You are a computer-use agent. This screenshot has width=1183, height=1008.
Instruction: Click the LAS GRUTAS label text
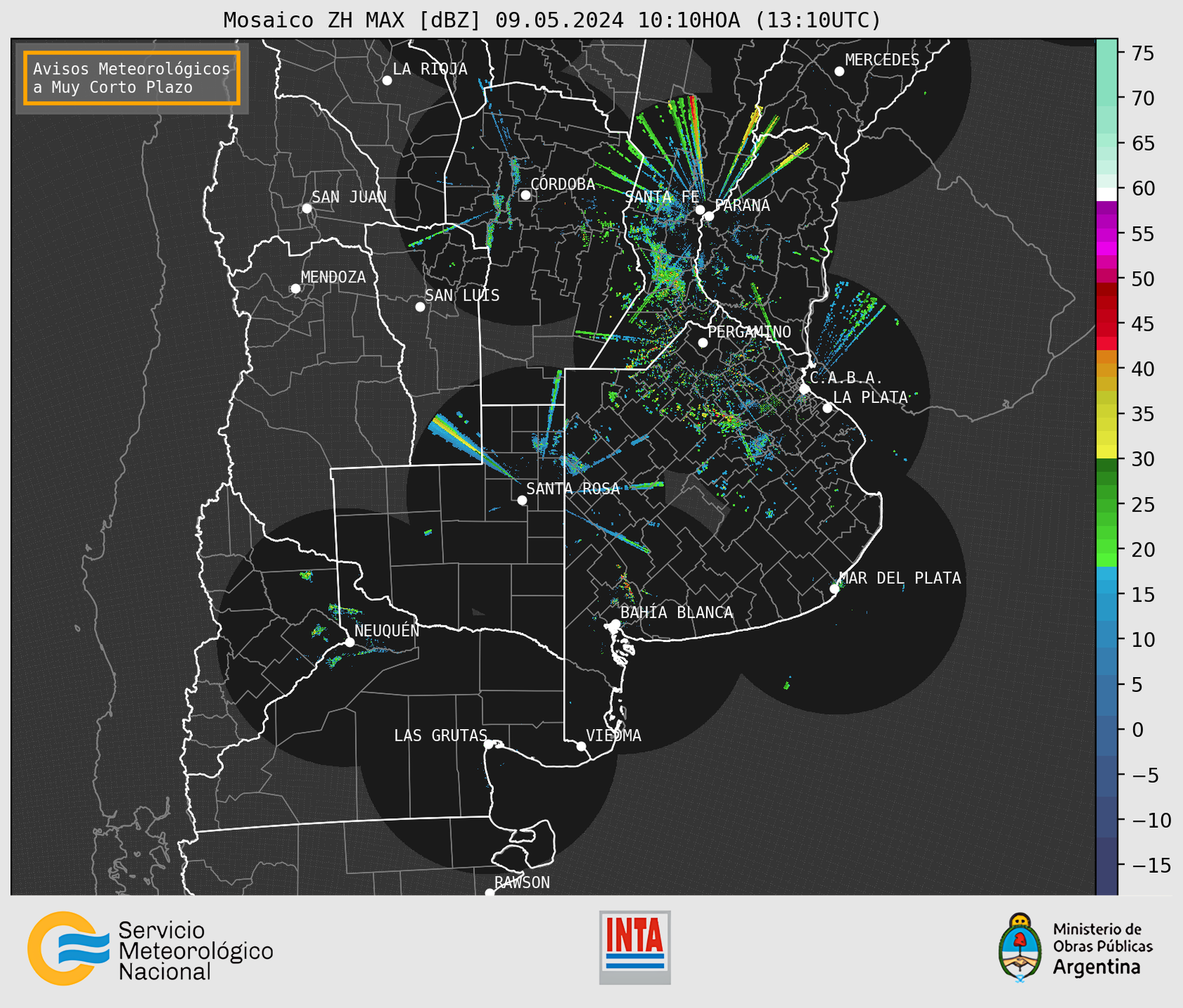pos(440,735)
